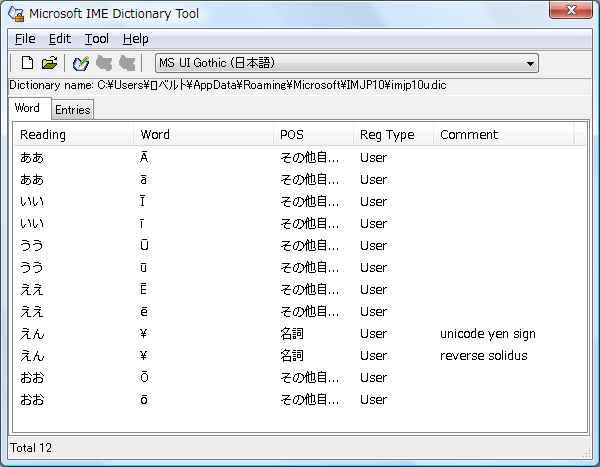The height and width of the screenshot is (467, 600).
Task: Open the Edit menu
Action: 60,39
